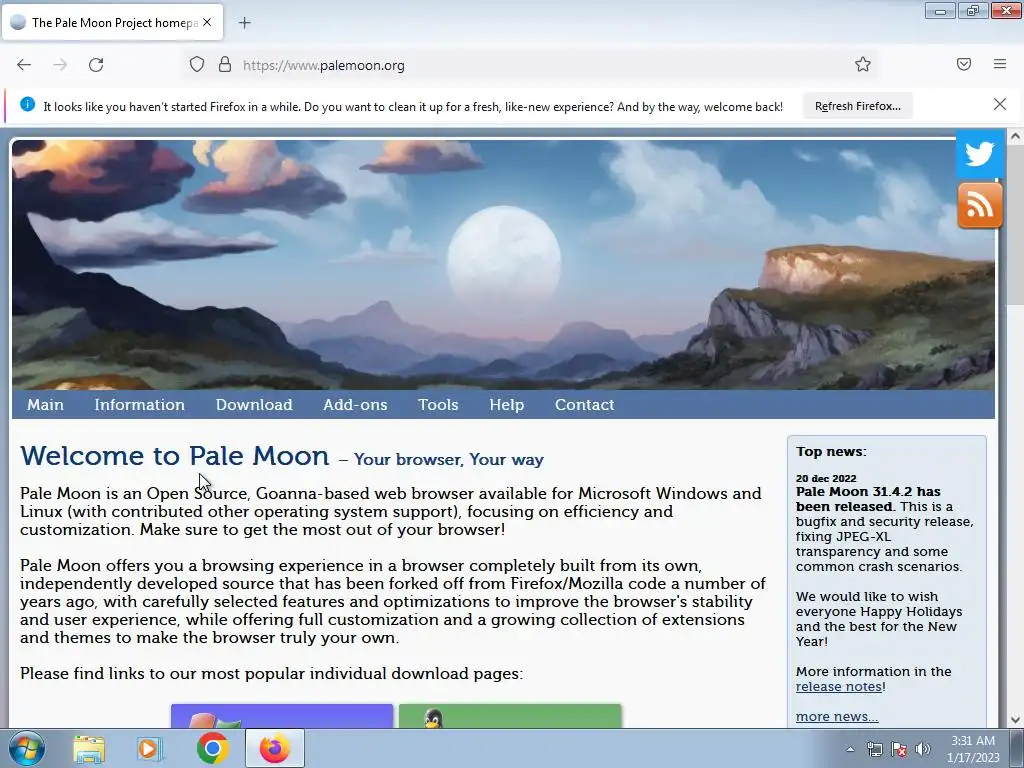Click the "Welcome to Pale Moon" heading
This screenshot has width=1024, height=768.
174,455
